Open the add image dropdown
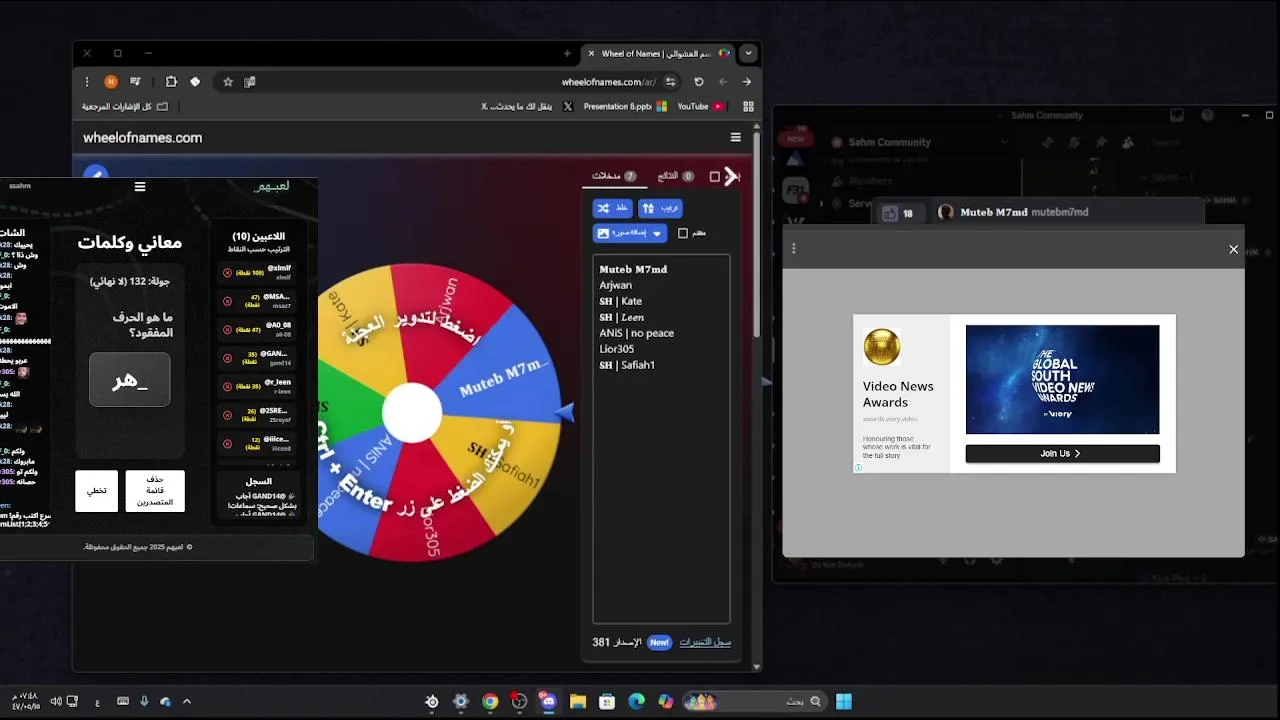1280x720 pixels. (630, 233)
